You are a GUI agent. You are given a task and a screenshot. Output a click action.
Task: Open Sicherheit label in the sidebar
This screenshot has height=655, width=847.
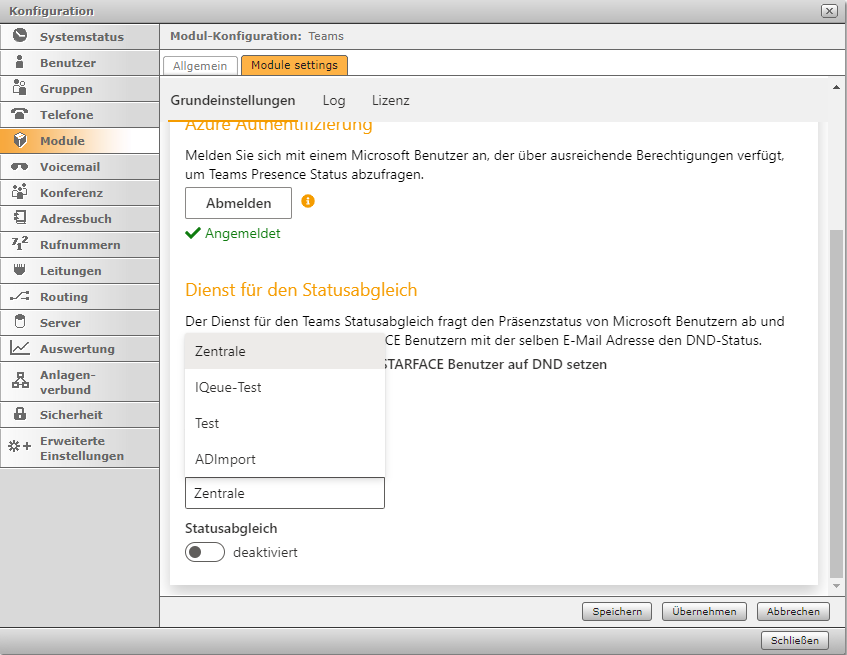(x=71, y=415)
